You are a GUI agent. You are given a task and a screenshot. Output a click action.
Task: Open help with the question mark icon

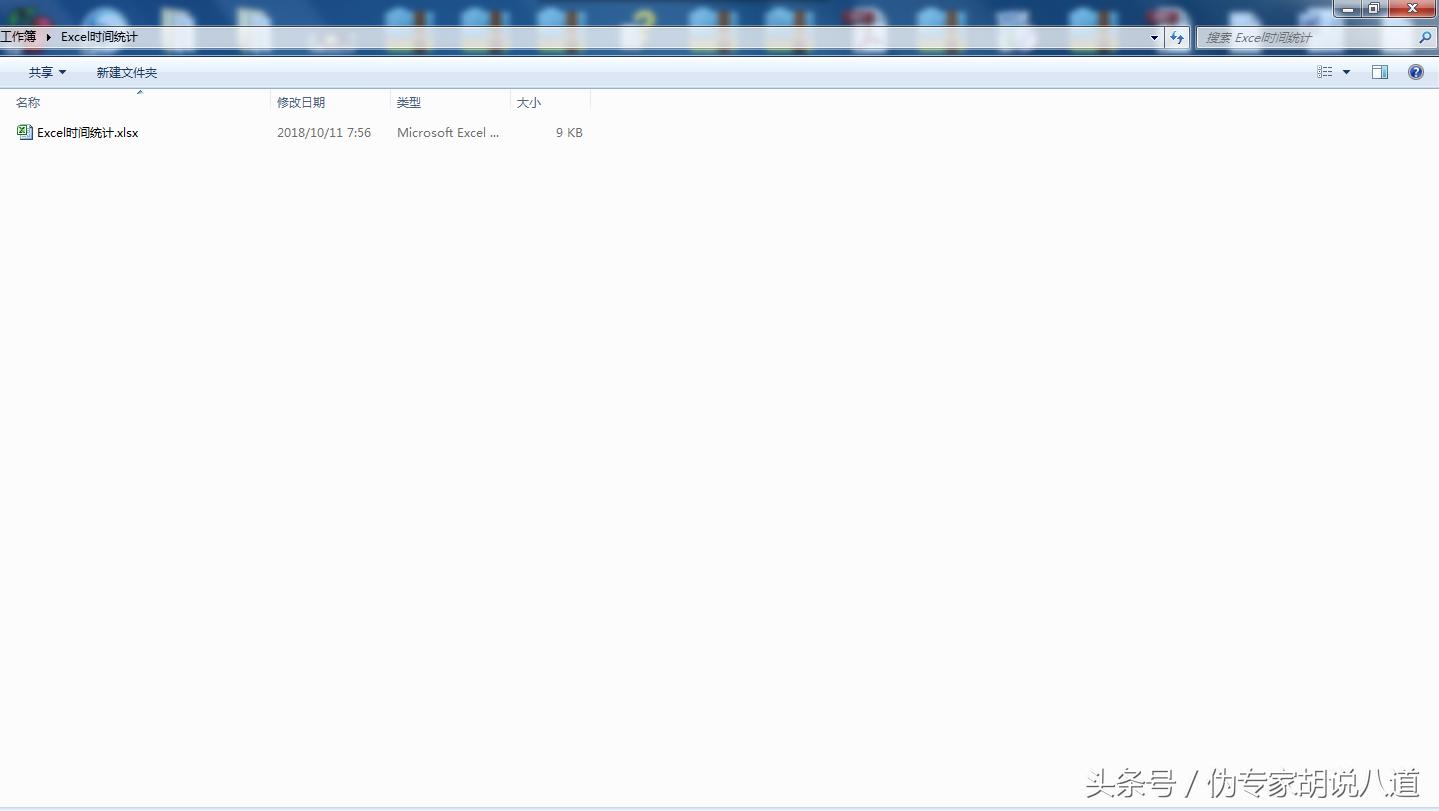point(1415,72)
